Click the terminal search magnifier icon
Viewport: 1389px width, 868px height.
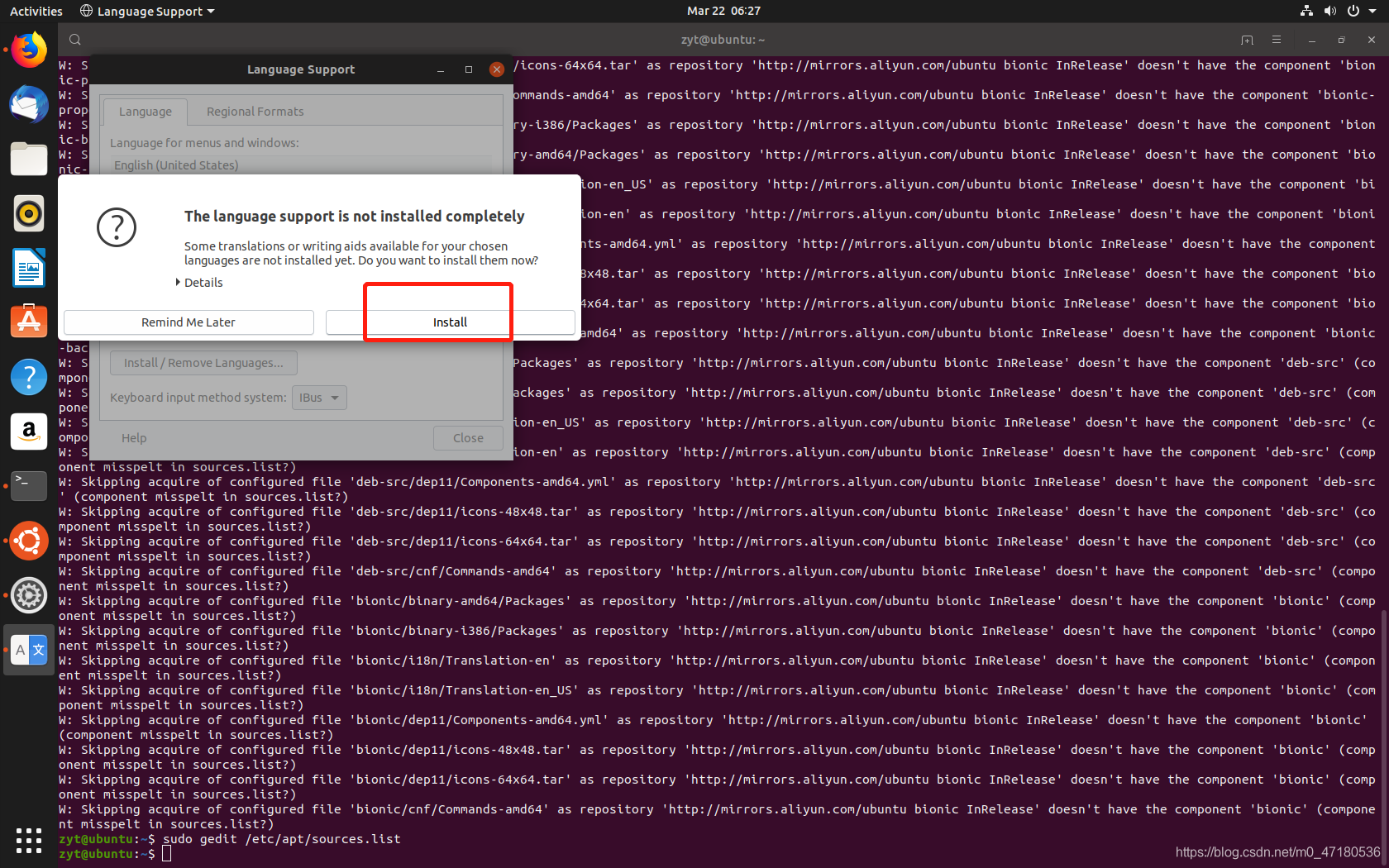click(x=75, y=40)
